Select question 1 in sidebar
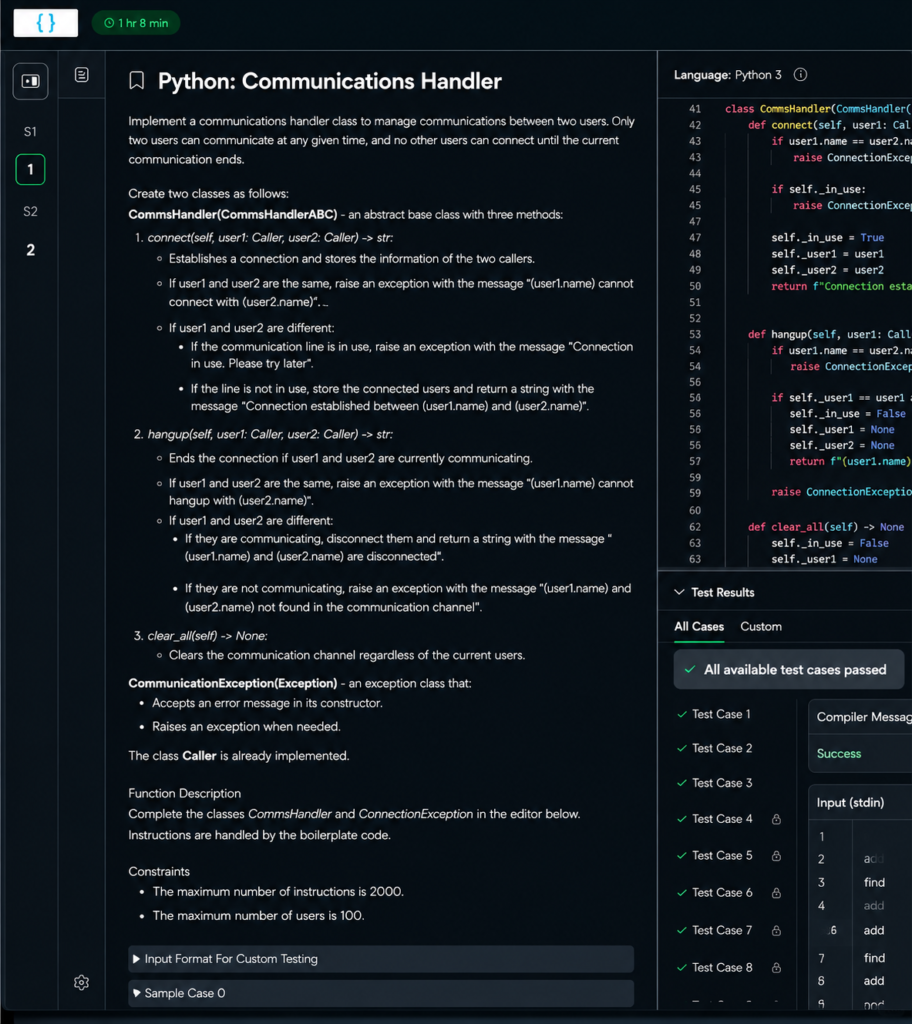Viewport: 912px width, 1024px height. pos(30,170)
